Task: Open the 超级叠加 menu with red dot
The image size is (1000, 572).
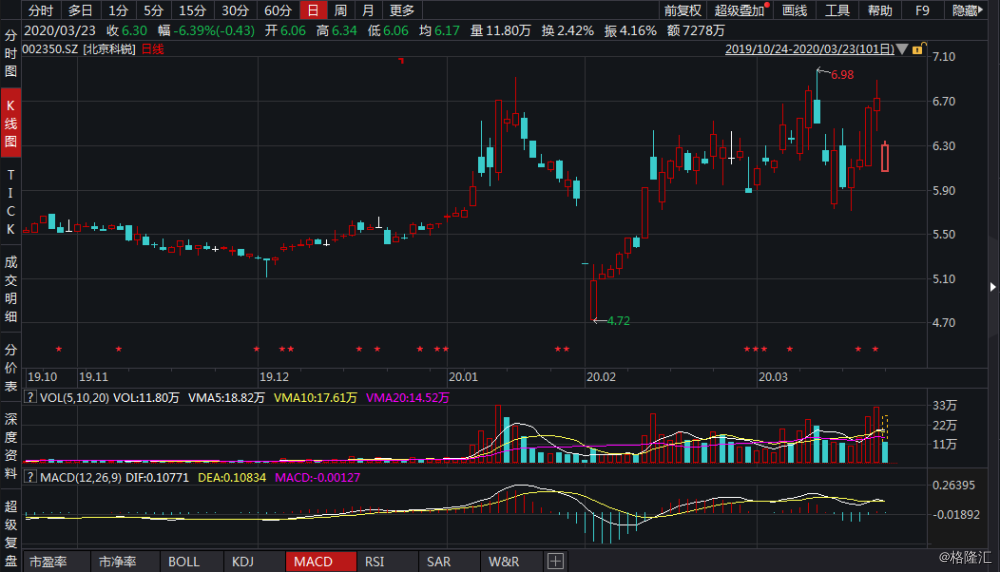Action: coord(740,11)
